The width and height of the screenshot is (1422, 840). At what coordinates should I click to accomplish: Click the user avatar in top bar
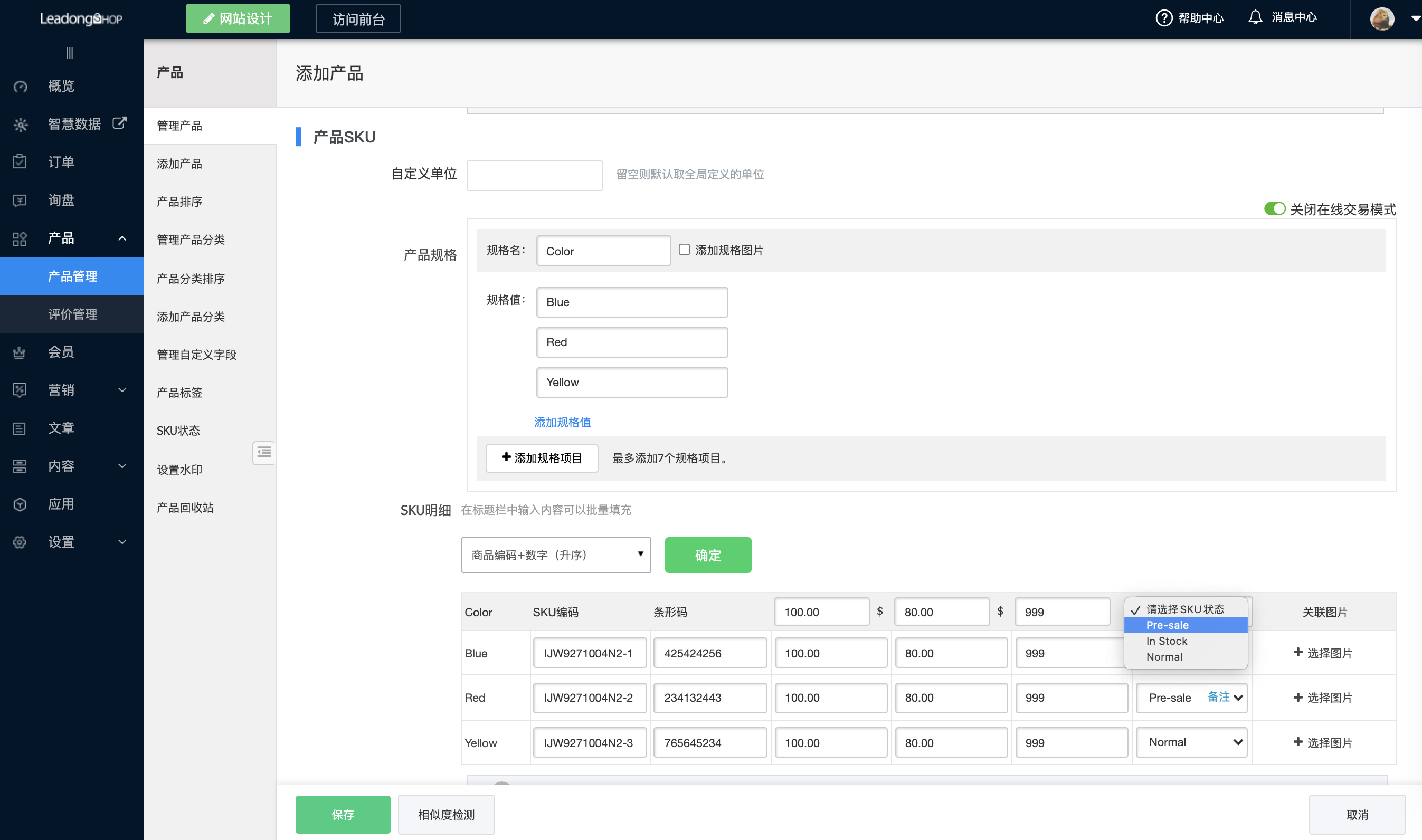tap(1382, 18)
